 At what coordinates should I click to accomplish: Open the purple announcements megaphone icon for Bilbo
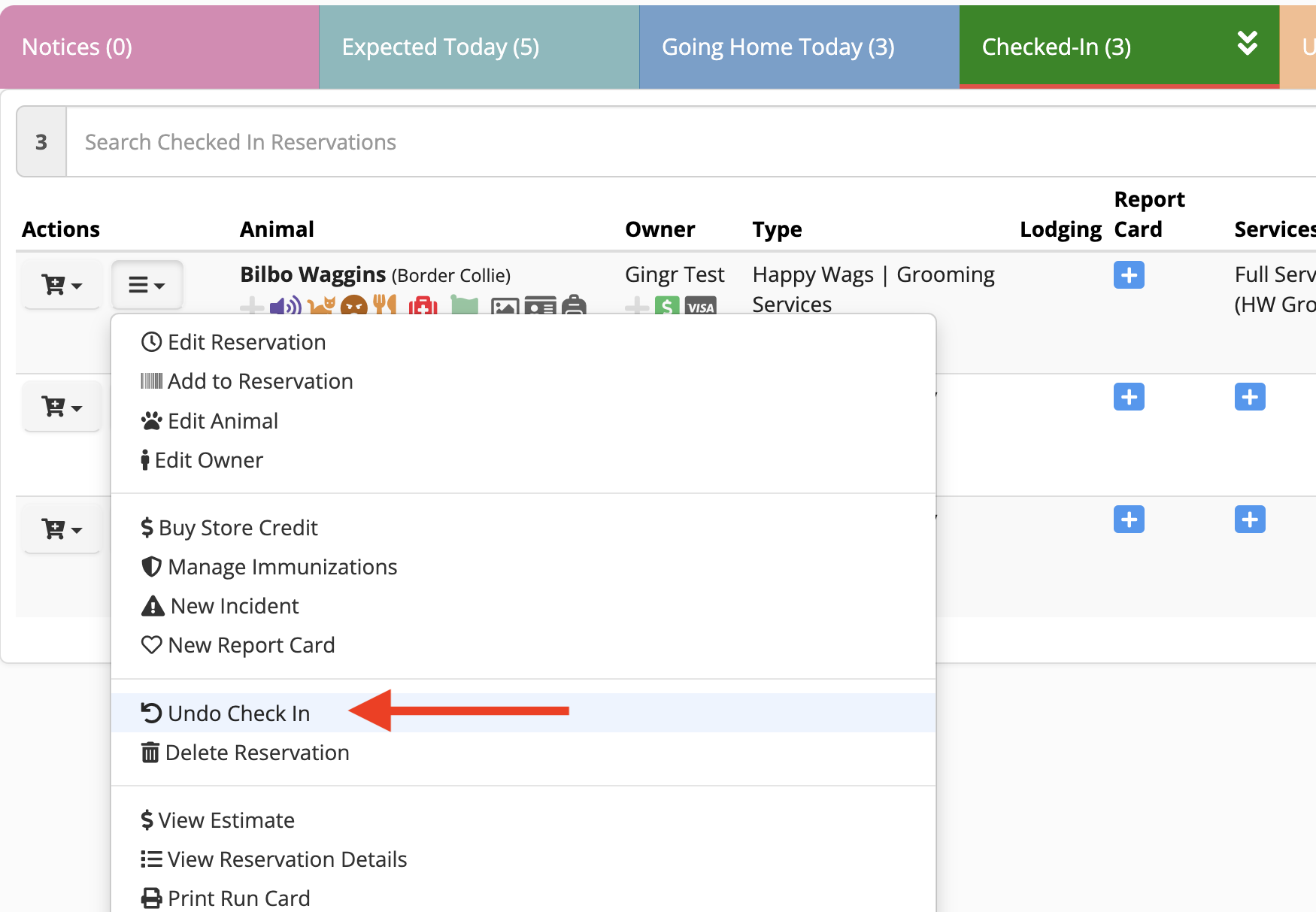[287, 307]
